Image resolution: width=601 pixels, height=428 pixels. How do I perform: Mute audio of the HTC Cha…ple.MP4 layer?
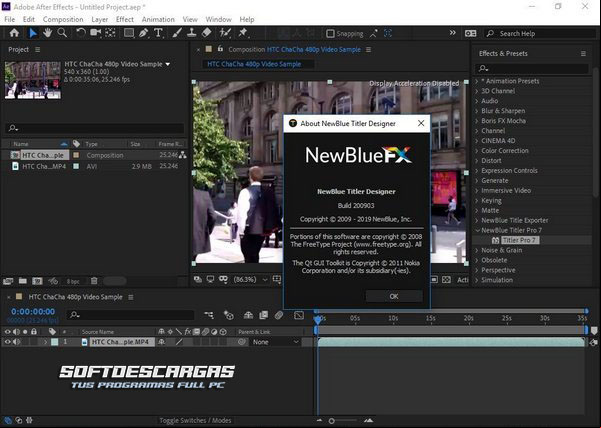(16, 342)
